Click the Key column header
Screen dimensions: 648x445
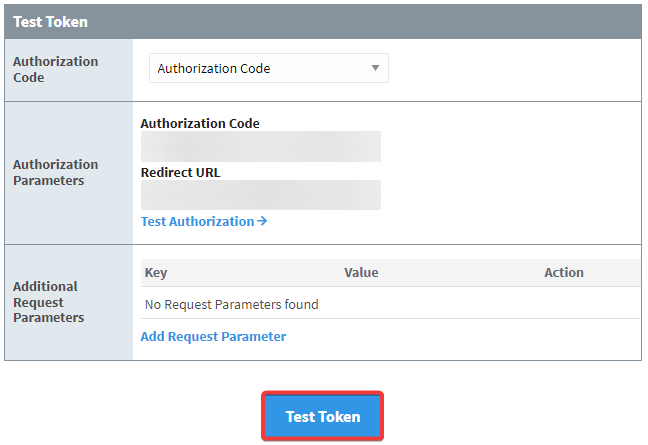156,273
